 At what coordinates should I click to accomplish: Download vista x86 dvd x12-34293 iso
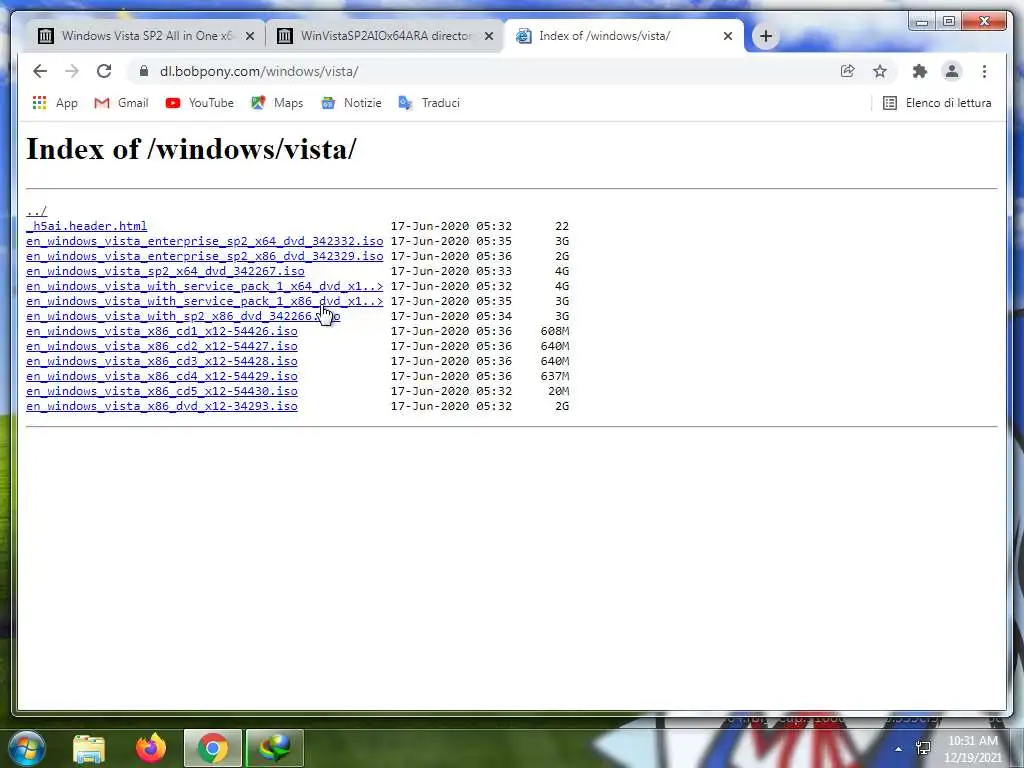coord(162,406)
